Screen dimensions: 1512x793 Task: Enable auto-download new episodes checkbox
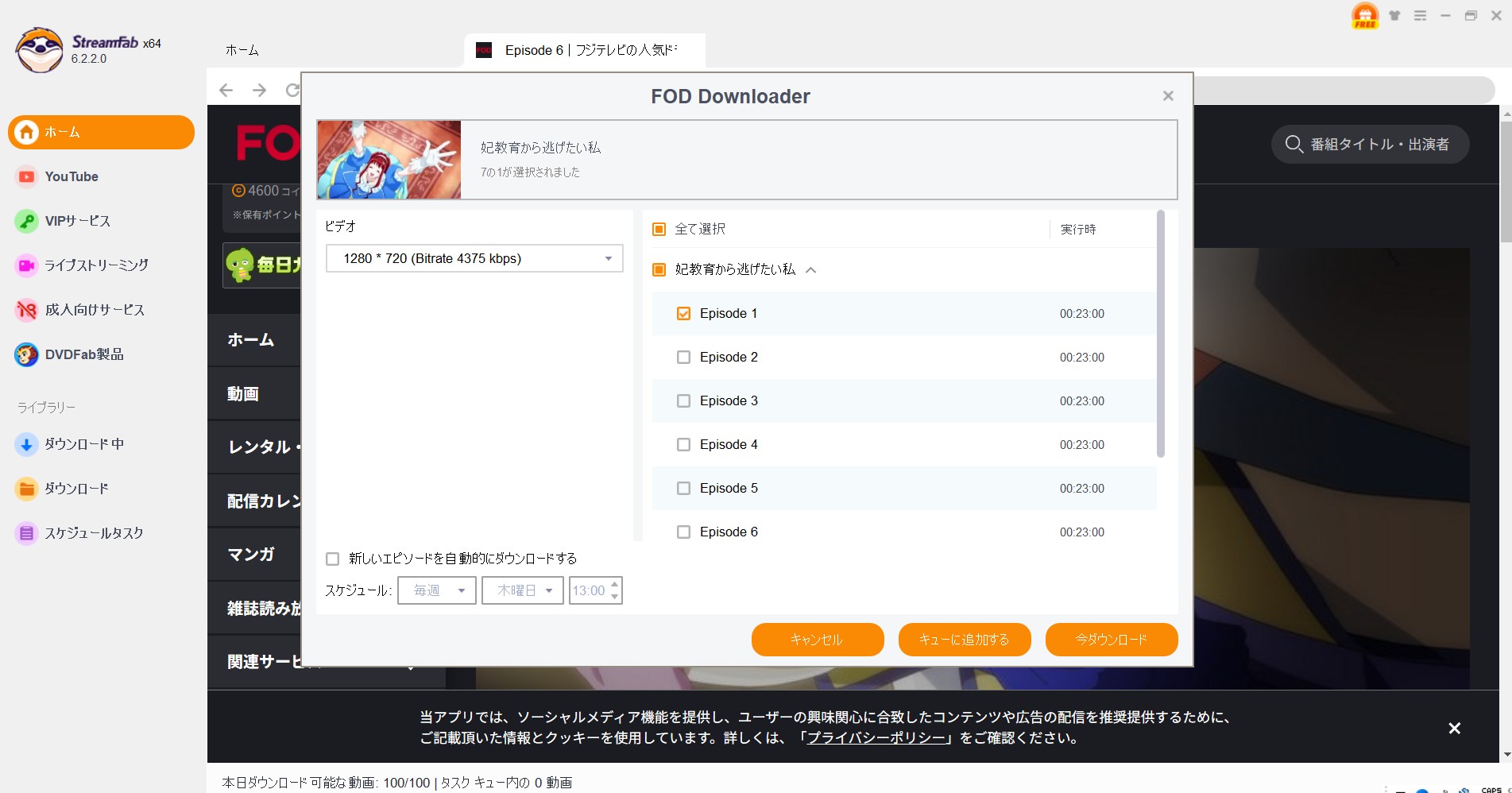click(x=333, y=559)
